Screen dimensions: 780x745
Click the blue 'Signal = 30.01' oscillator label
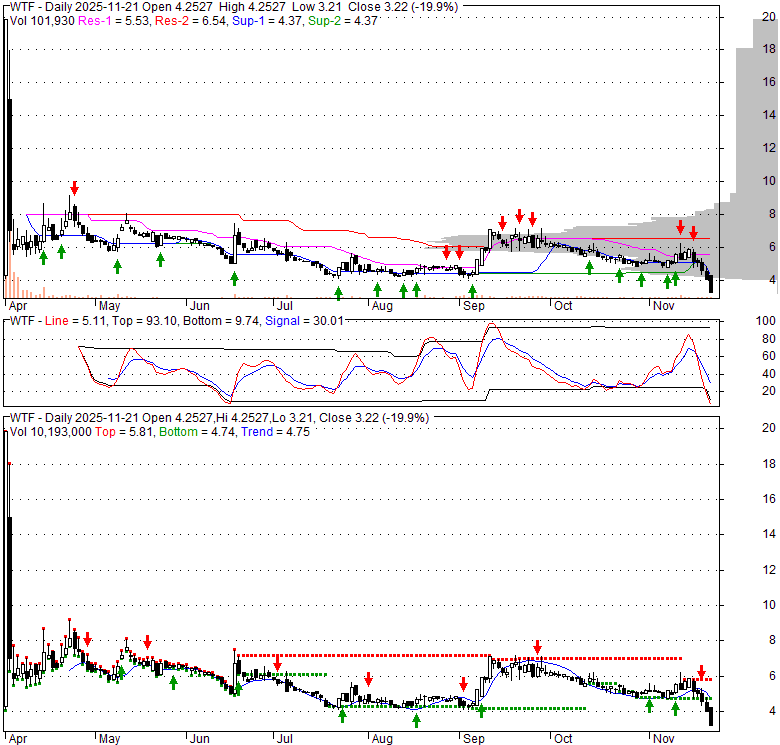click(x=304, y=321)
